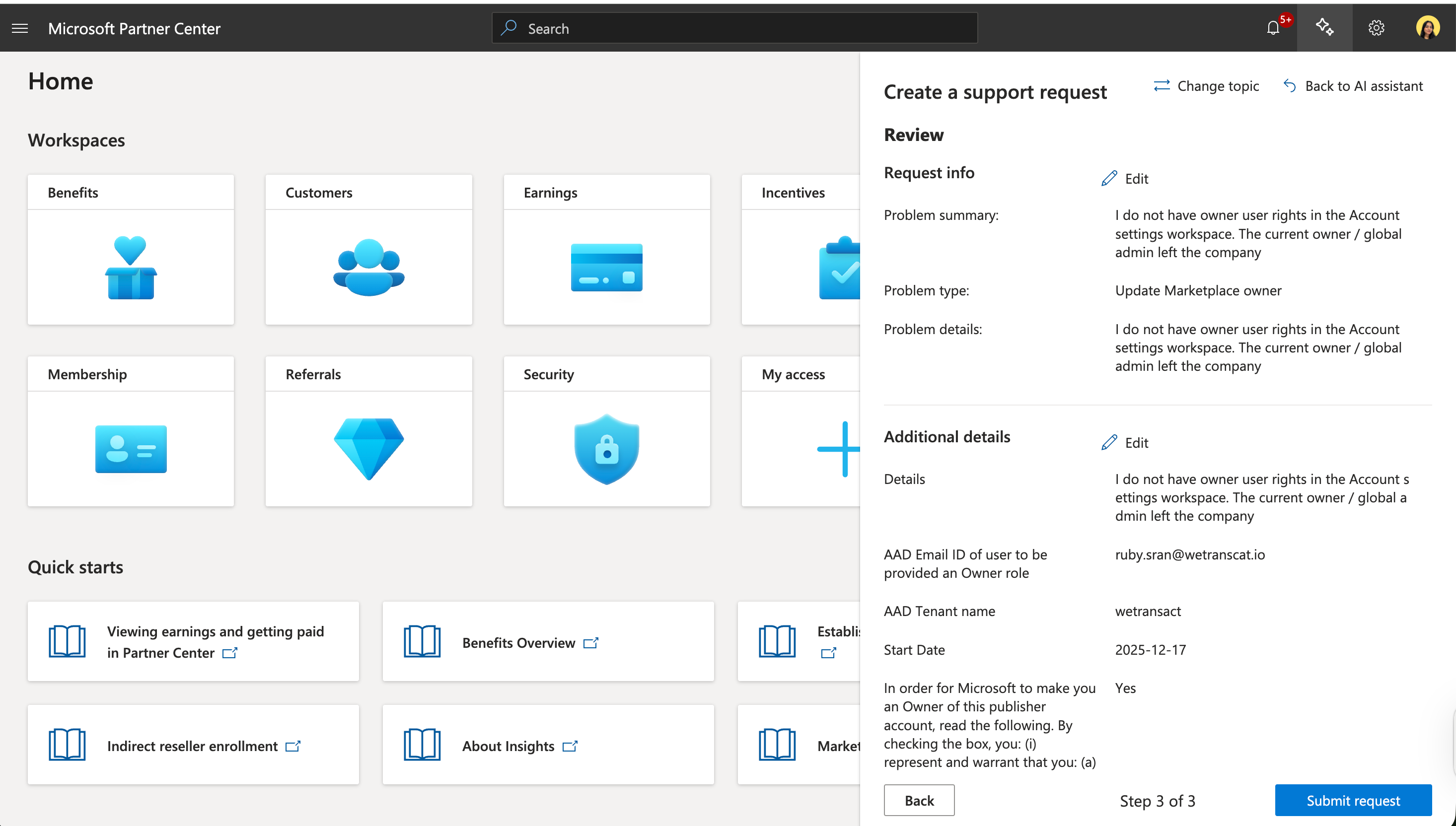Open the Benefits workspace gift icon

131,267
